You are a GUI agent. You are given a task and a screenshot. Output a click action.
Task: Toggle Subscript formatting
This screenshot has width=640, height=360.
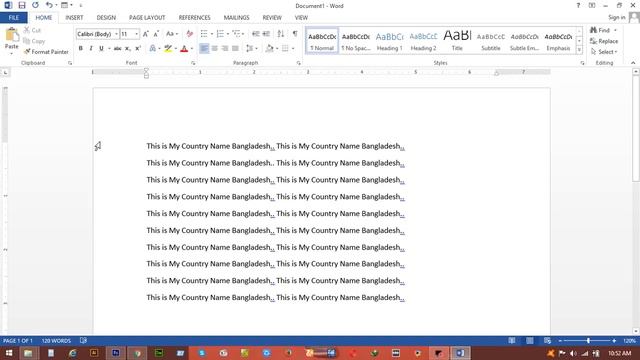127,49
